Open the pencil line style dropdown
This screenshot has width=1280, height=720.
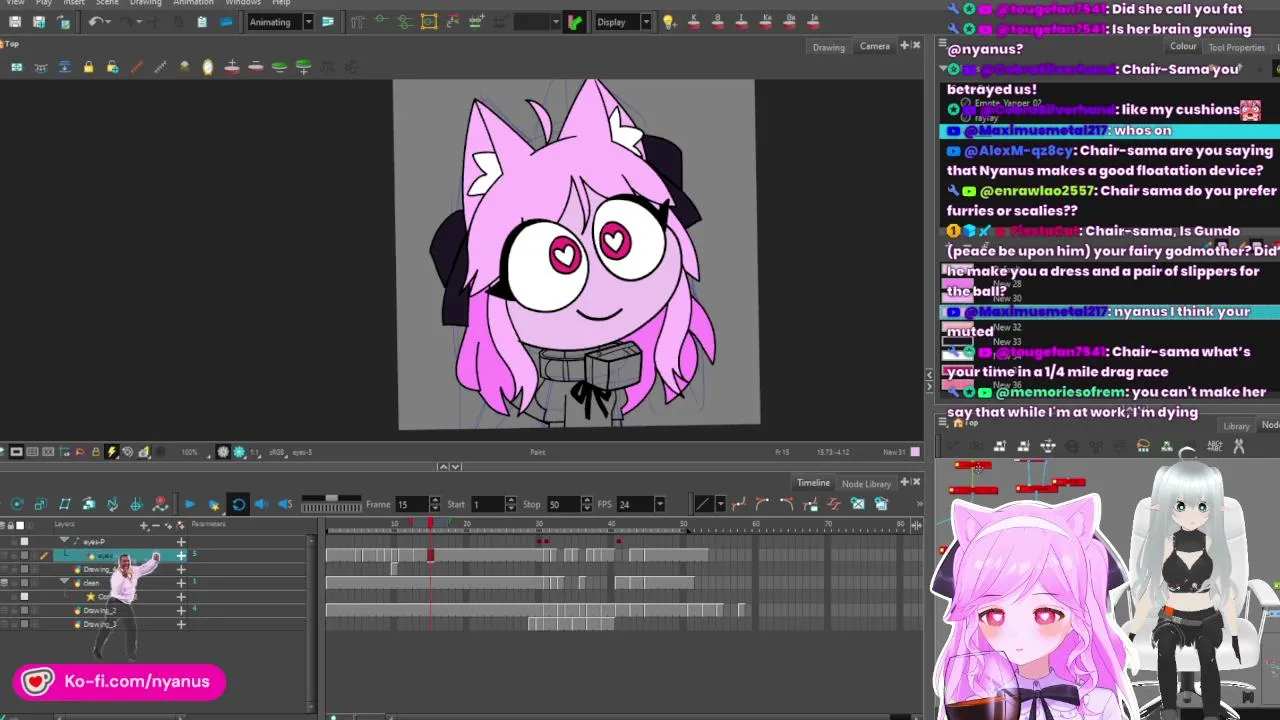719,504
